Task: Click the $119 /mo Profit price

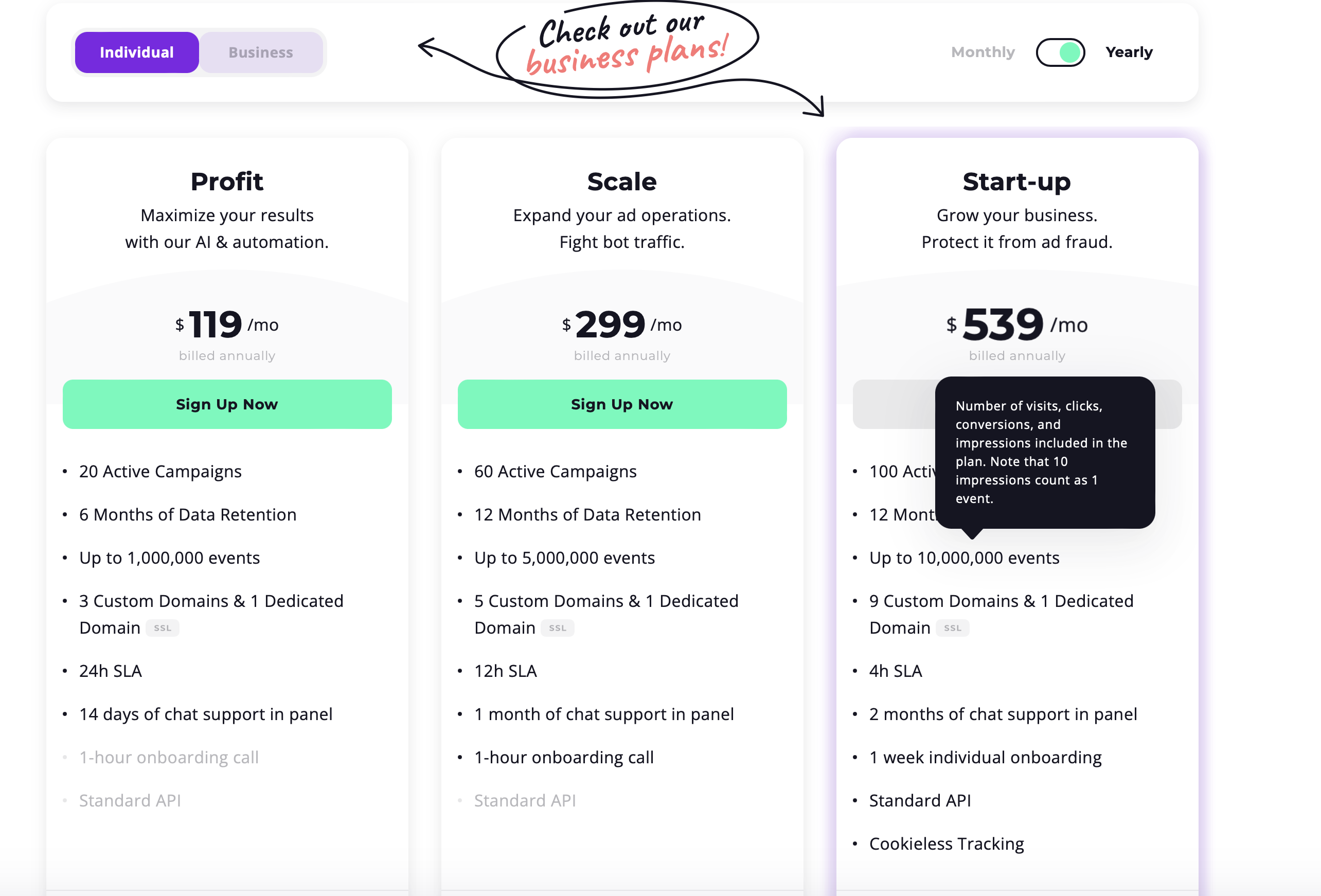Action: click(x=227, y=324)
